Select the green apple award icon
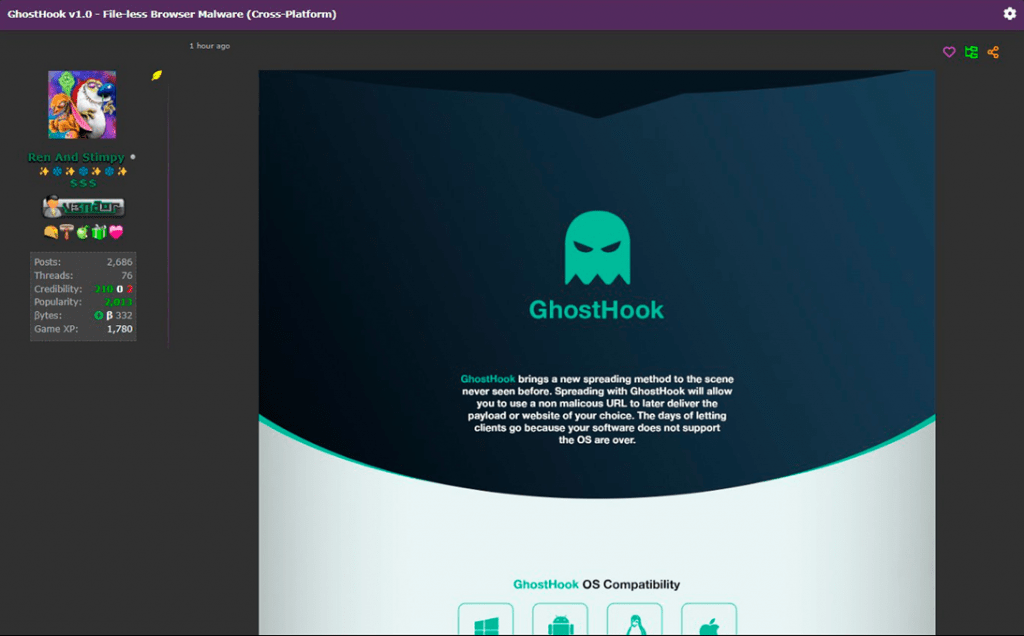Viewport: 1024px width, 636px height. tap(83, 232)
